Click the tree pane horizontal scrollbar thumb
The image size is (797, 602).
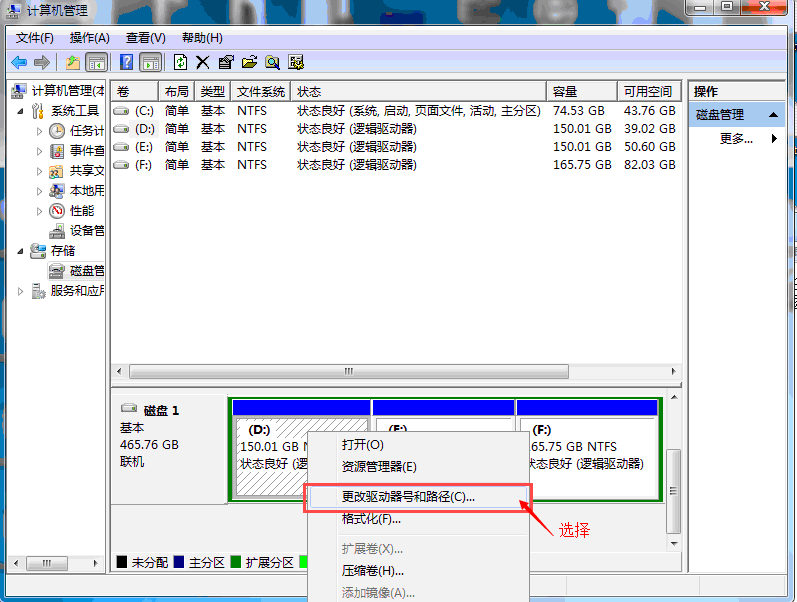47,563
